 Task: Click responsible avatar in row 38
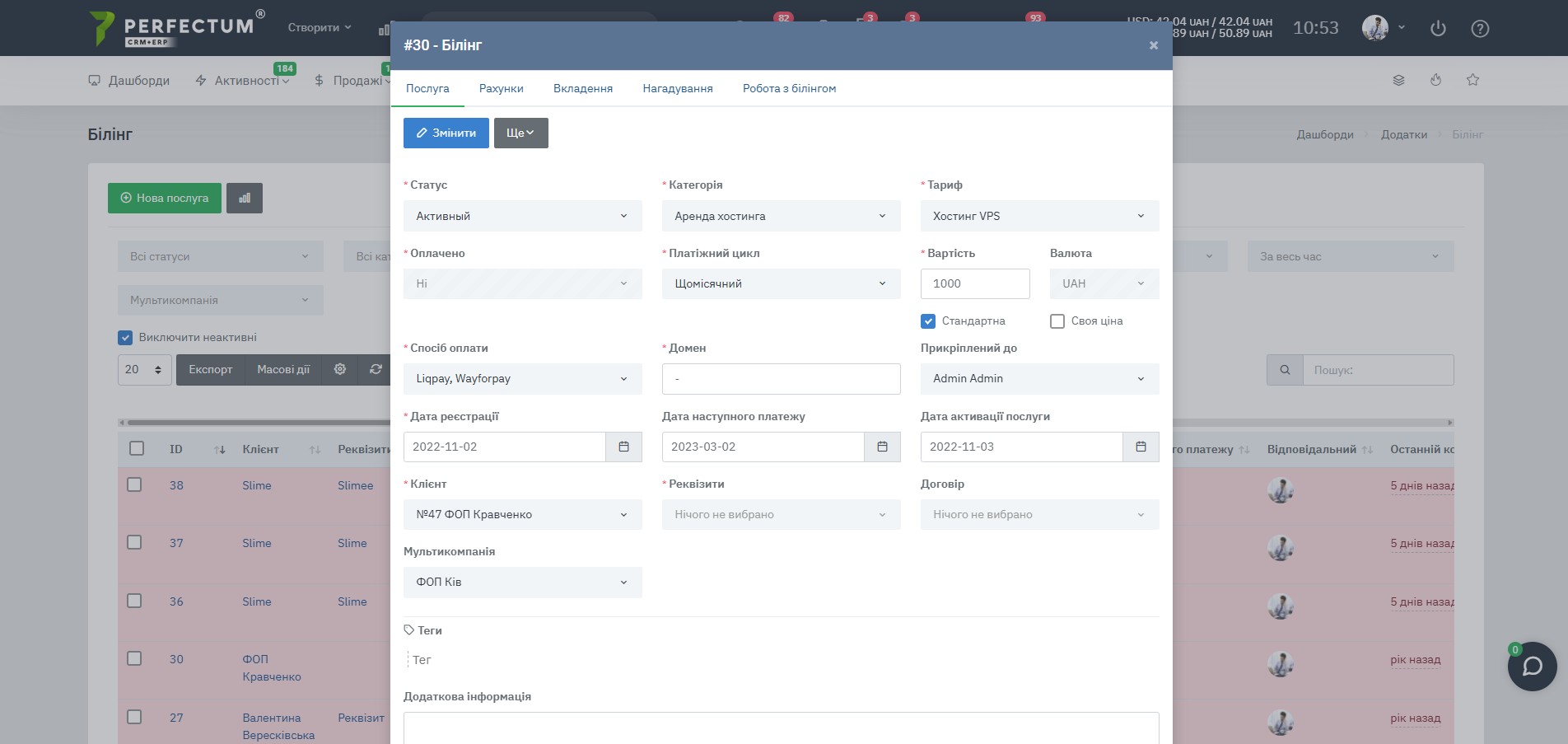pyautogui.click(x=1281, y=490)
